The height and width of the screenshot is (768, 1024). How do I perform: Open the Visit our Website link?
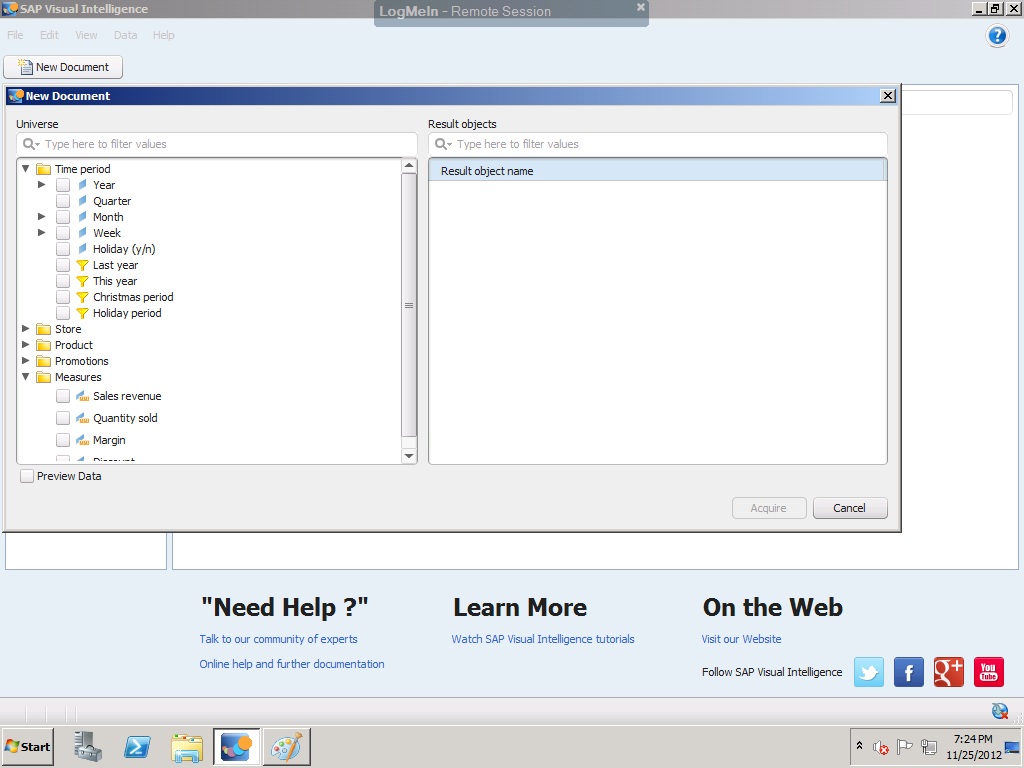(x=741, y=639)
